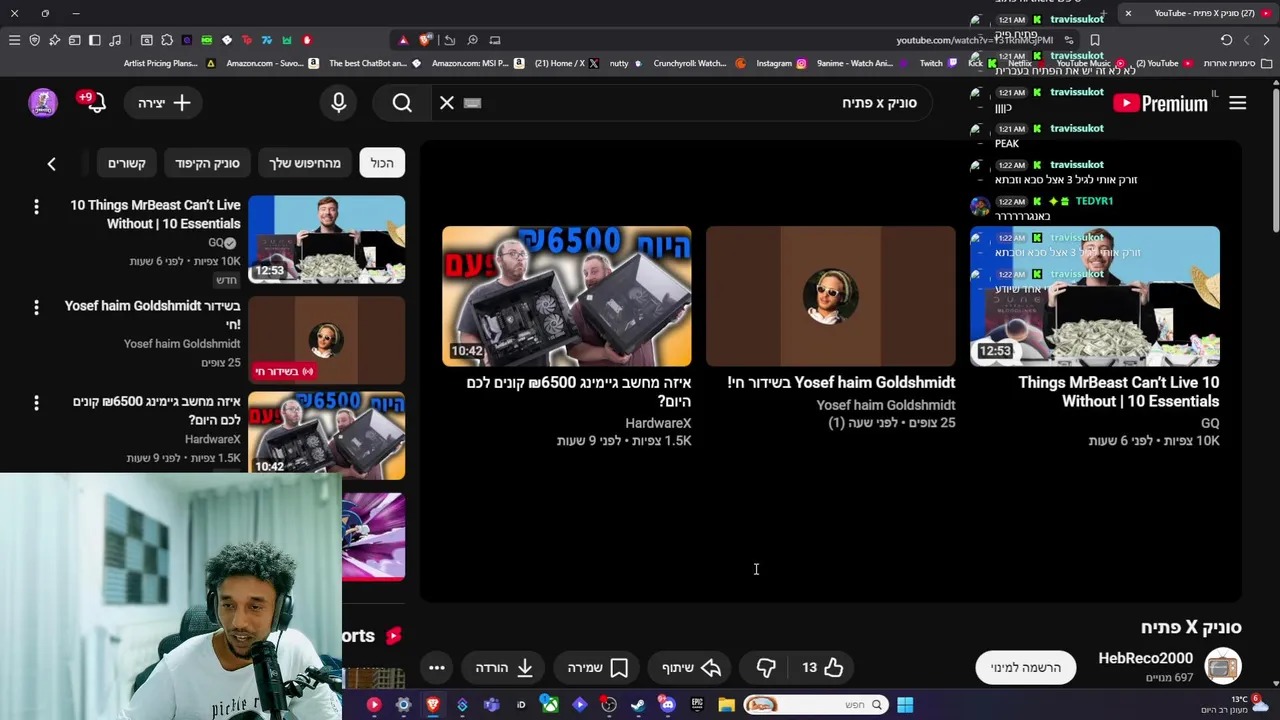Click the subscribe button next to HebReco2000
Screen dimensions: 1280x720
click(x=1026, y=667)
